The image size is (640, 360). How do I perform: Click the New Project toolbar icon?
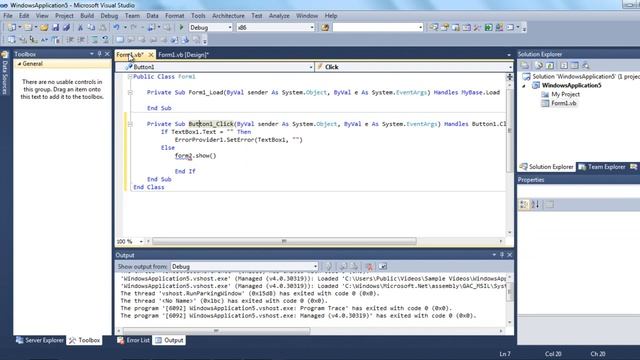(x=12, y=27)
